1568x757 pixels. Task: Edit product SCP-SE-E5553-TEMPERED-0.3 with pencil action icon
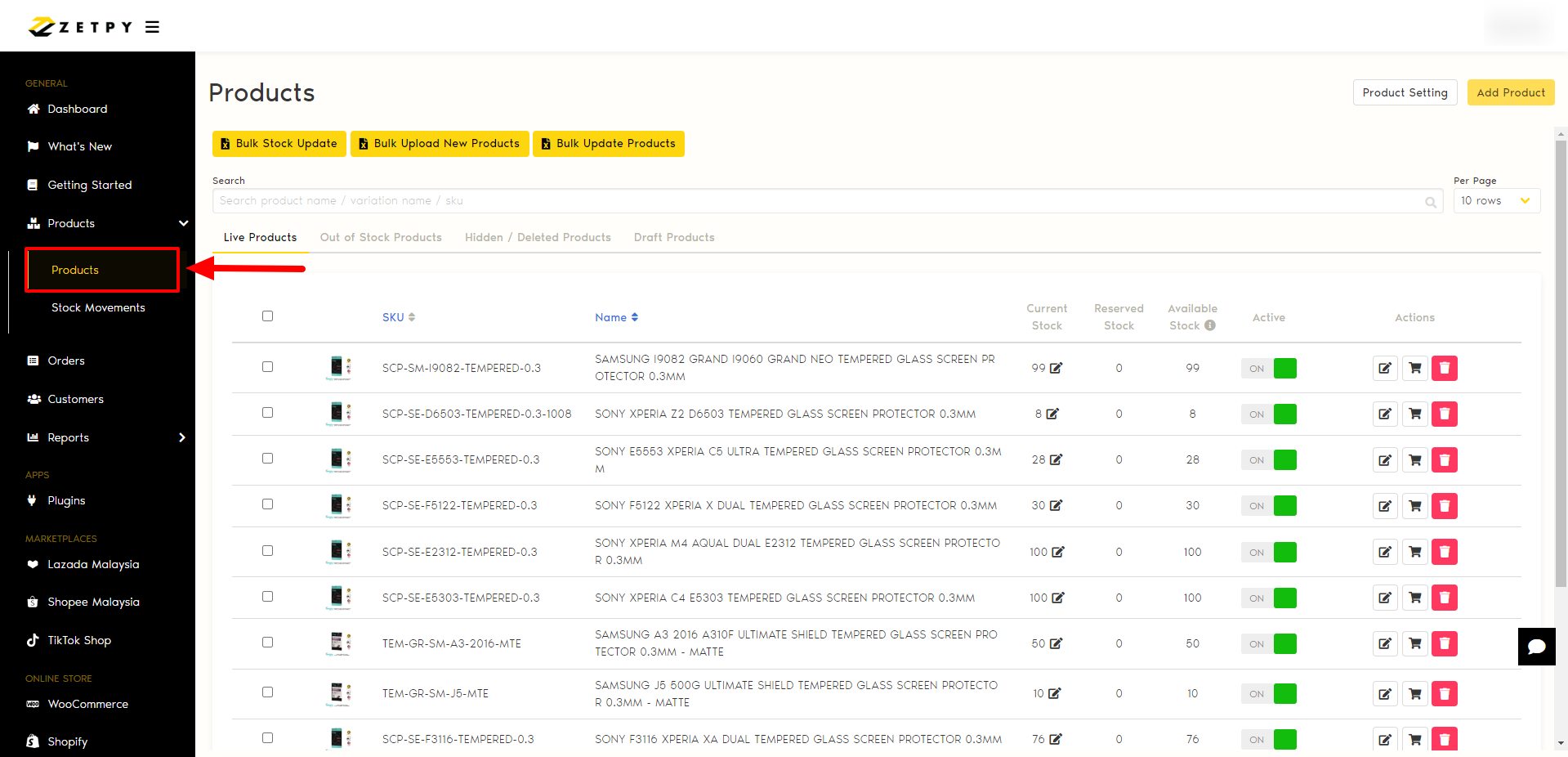tap(1385, 459)
